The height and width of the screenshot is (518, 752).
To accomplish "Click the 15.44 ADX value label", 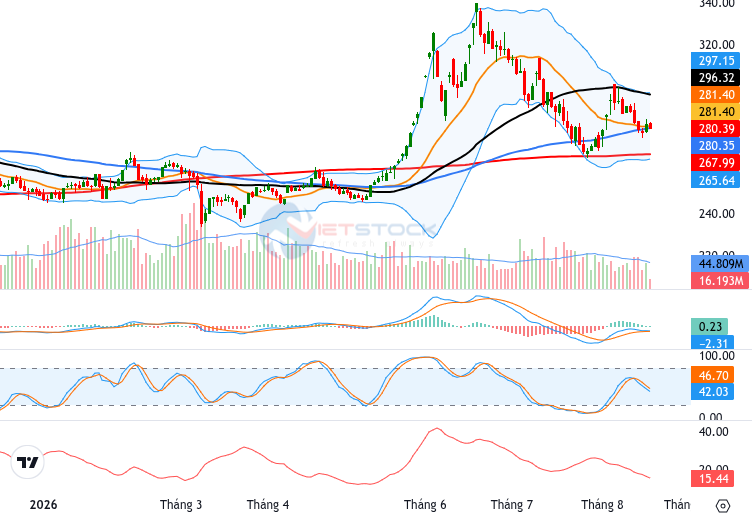I will (x=713, y=479).
